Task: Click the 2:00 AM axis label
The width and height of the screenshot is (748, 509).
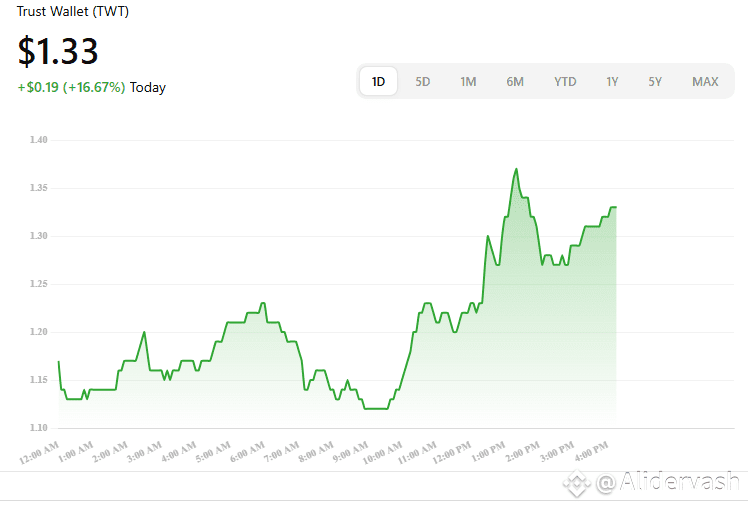Action: coord(110,452)
